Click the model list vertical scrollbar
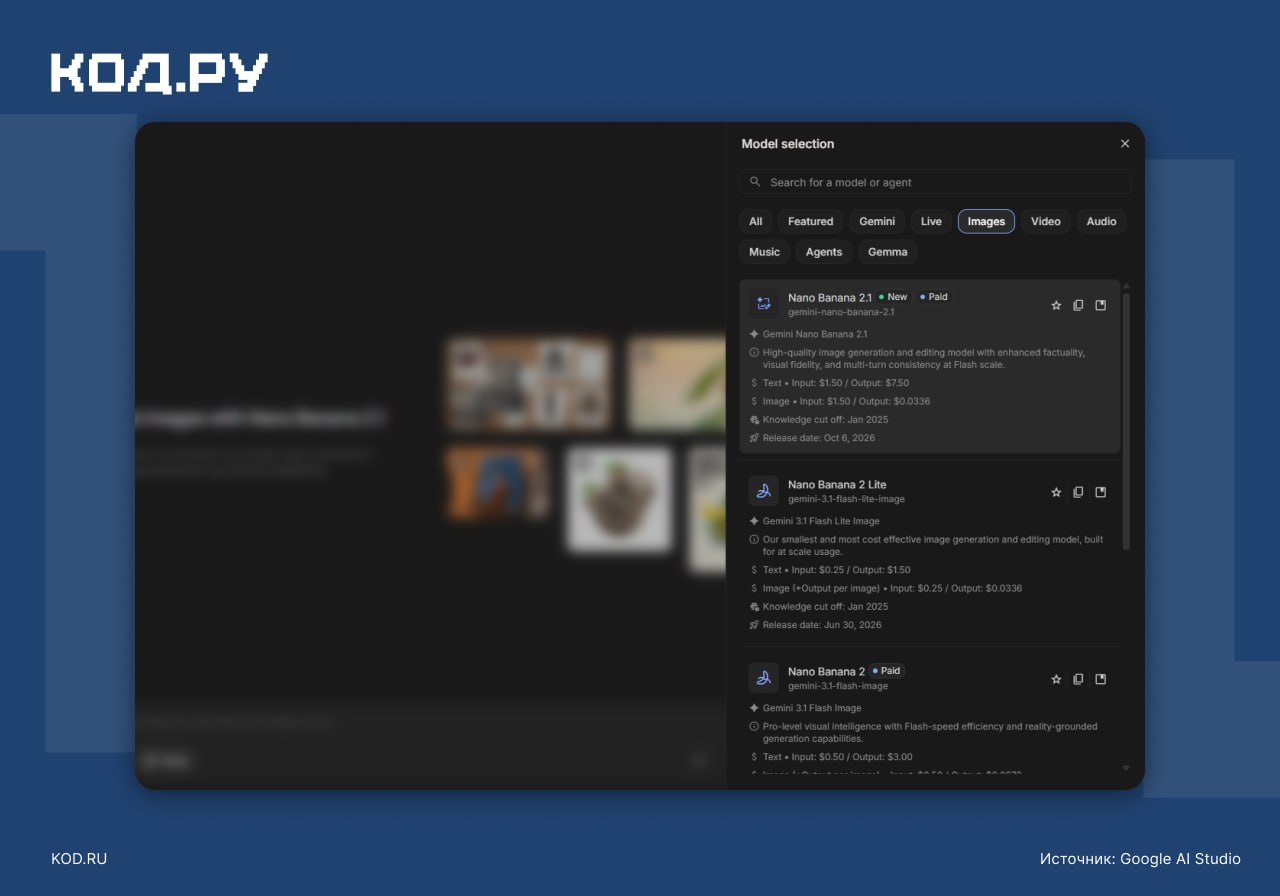Viewport: 1280px width, 896px height. click(1126, 420)
